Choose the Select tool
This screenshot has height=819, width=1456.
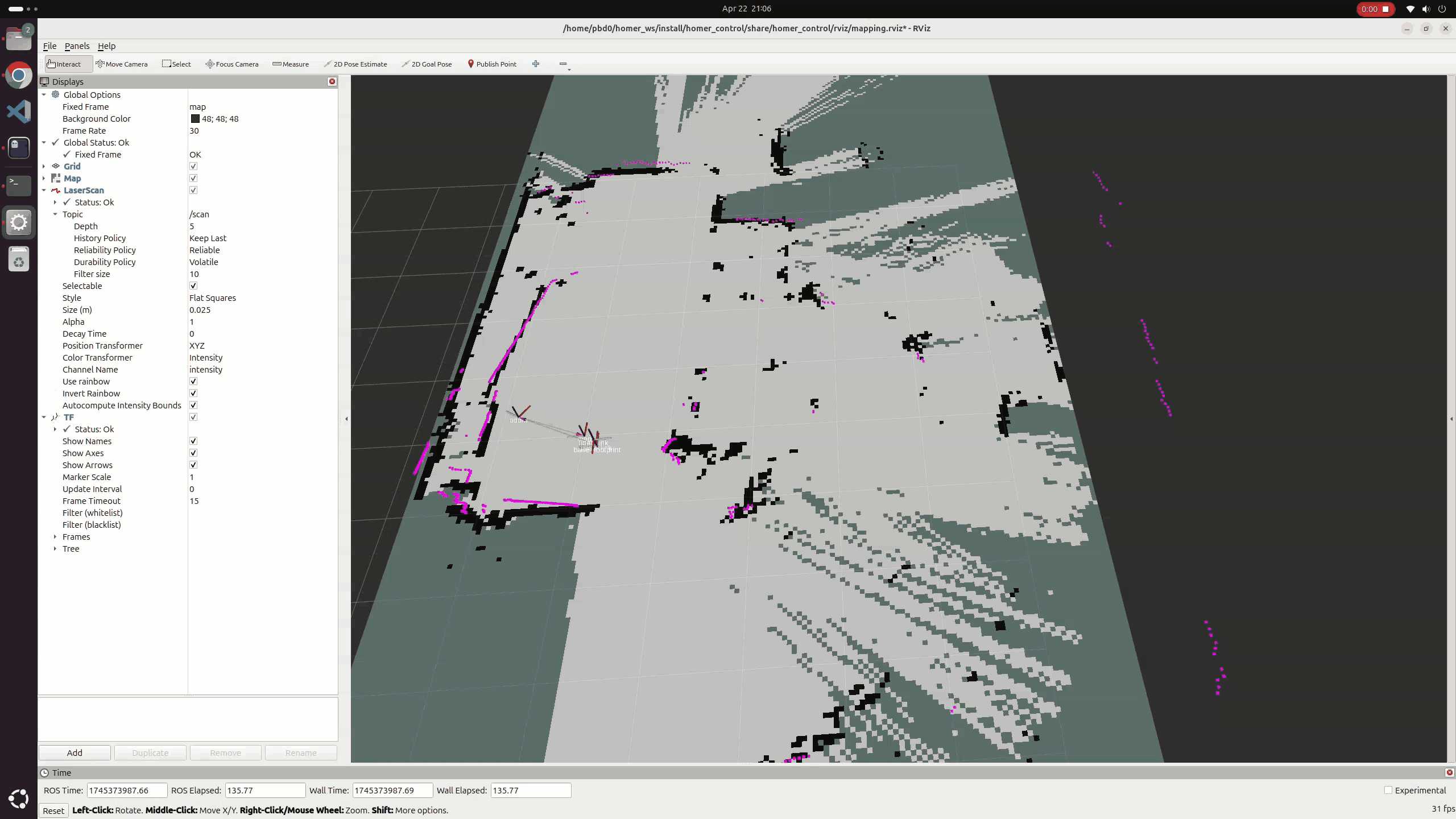(x=176, y=64)
